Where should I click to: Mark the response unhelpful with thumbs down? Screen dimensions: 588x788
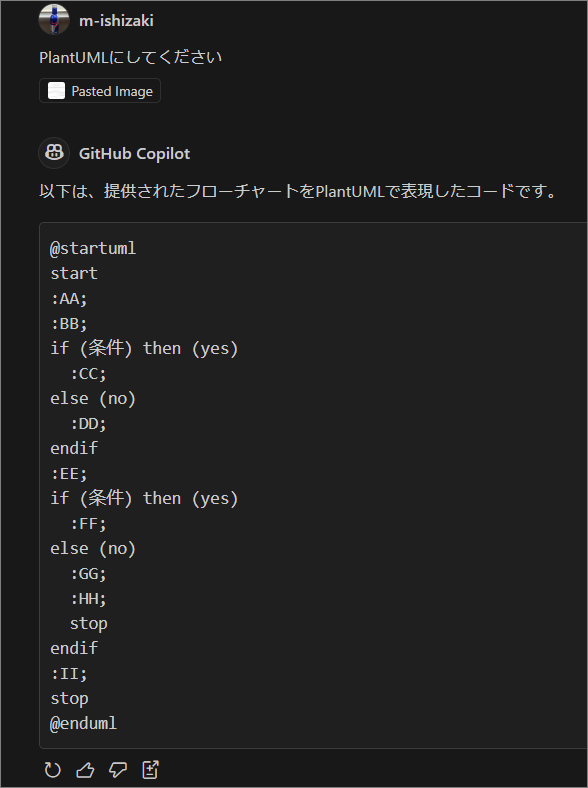(x=118, y=770)
